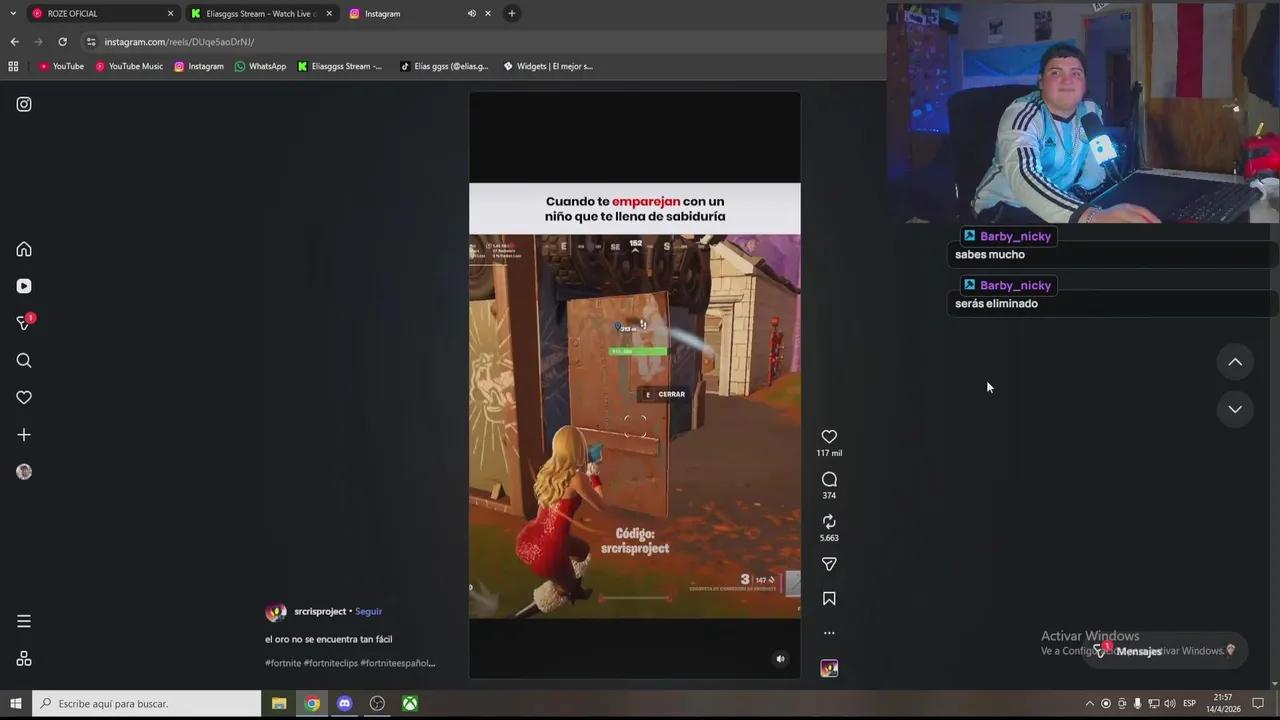Open the reel audio thumbnail
The width and height of the screenshot is (1280, 720).
tap(829, 668)
